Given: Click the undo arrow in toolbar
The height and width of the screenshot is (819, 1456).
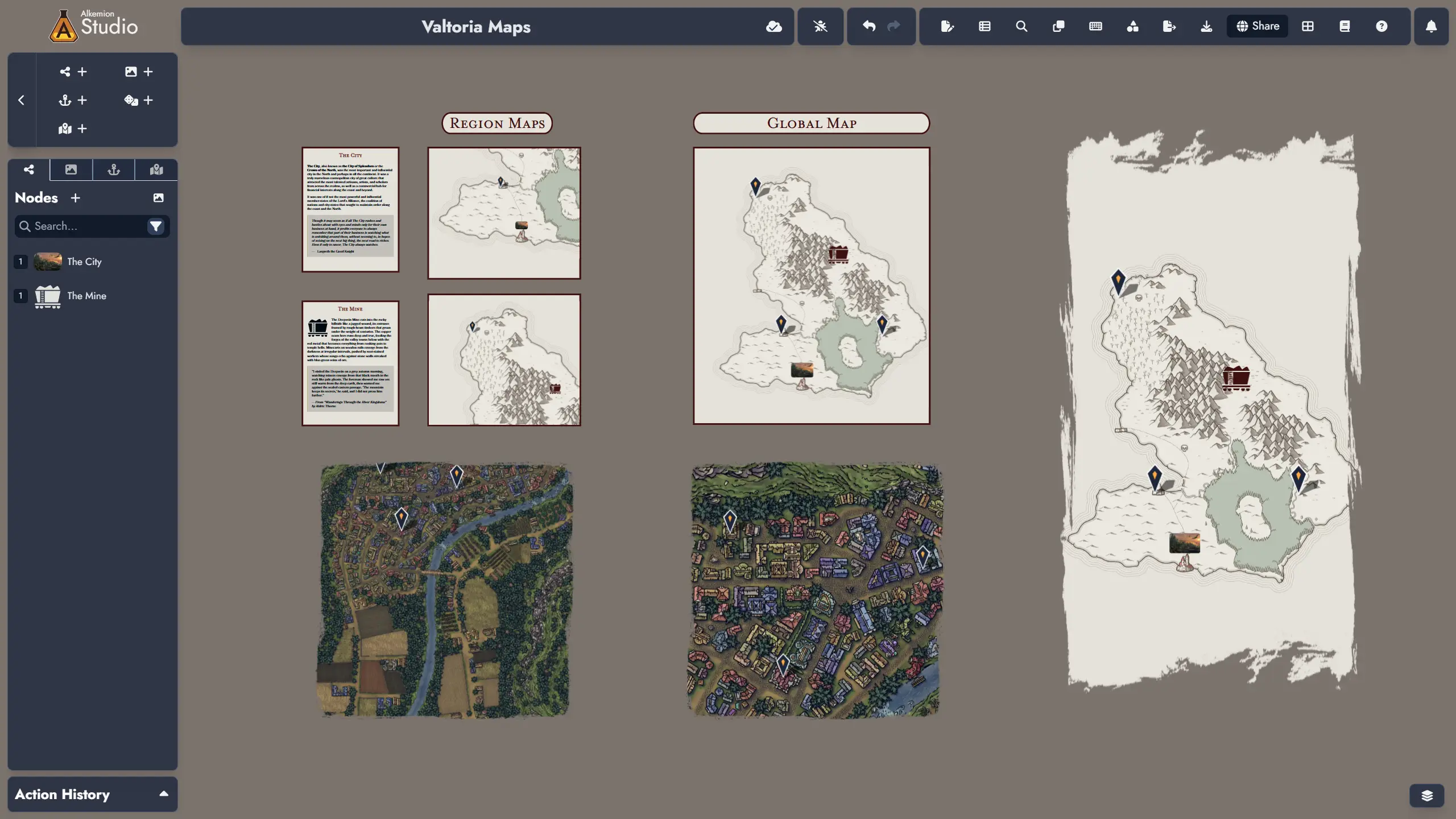Looking at the screenshot, I should (868, 26).
